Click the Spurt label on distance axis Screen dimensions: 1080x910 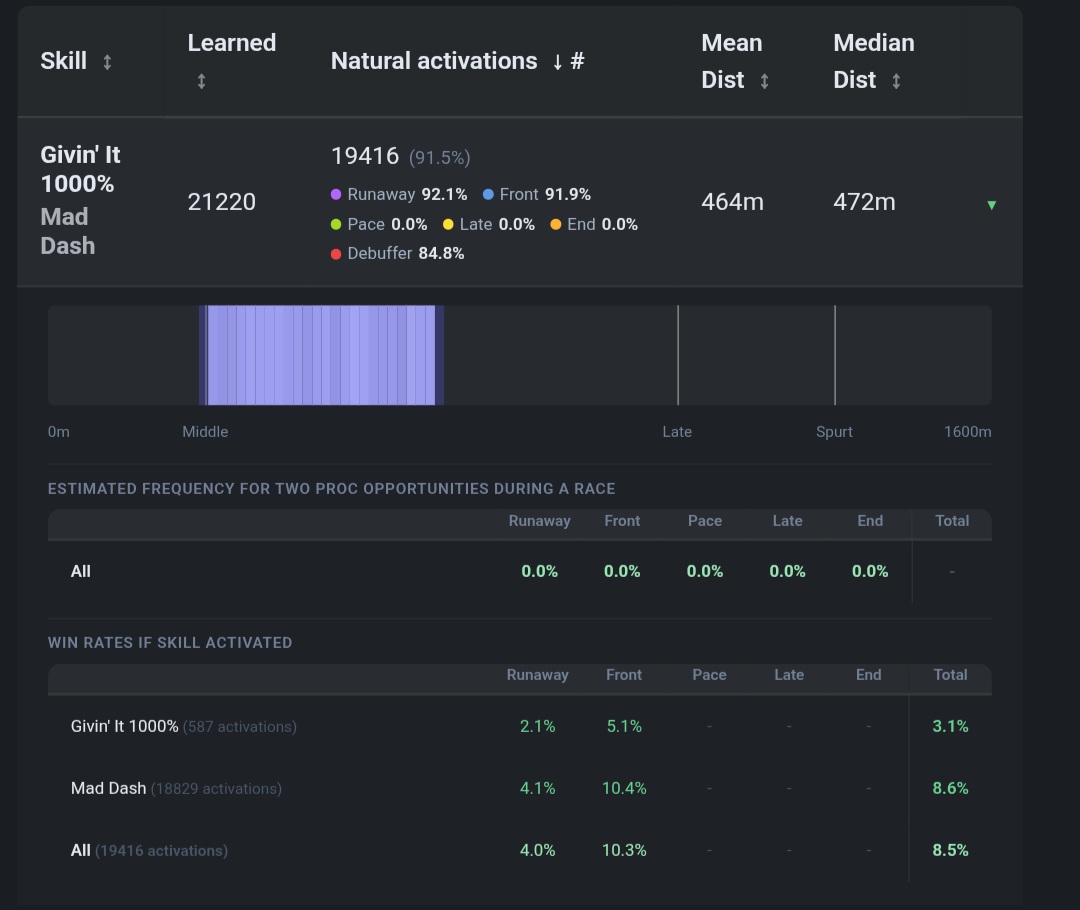(x=834, y=432)
